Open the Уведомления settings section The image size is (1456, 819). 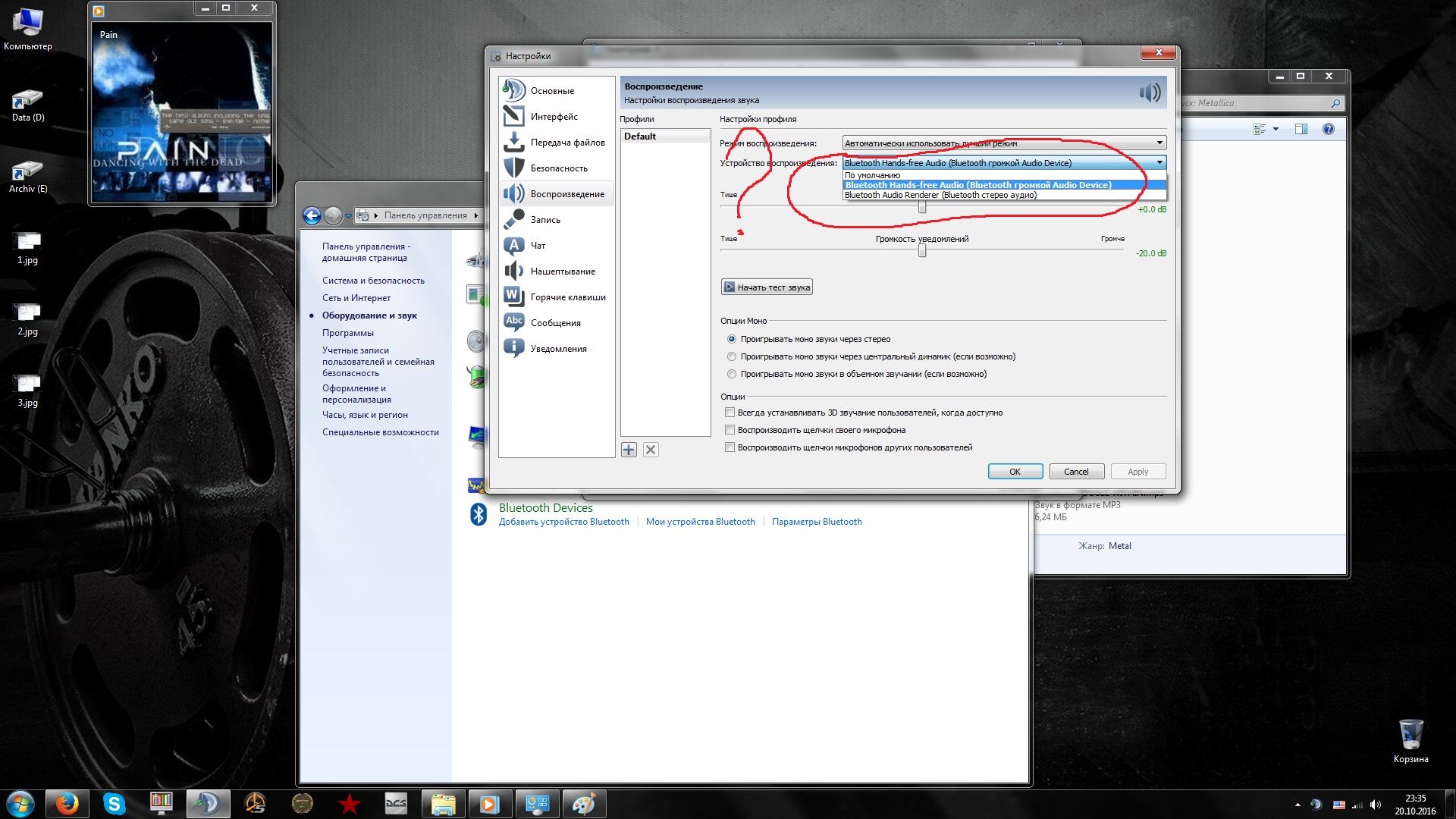click(556, 348)
